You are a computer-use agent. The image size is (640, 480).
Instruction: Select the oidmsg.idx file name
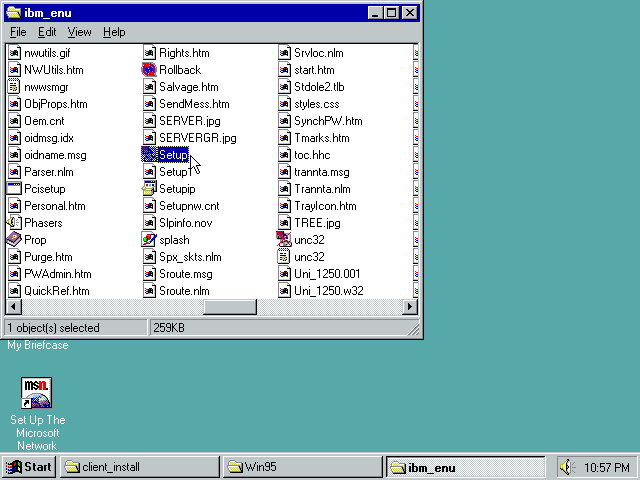49,138
